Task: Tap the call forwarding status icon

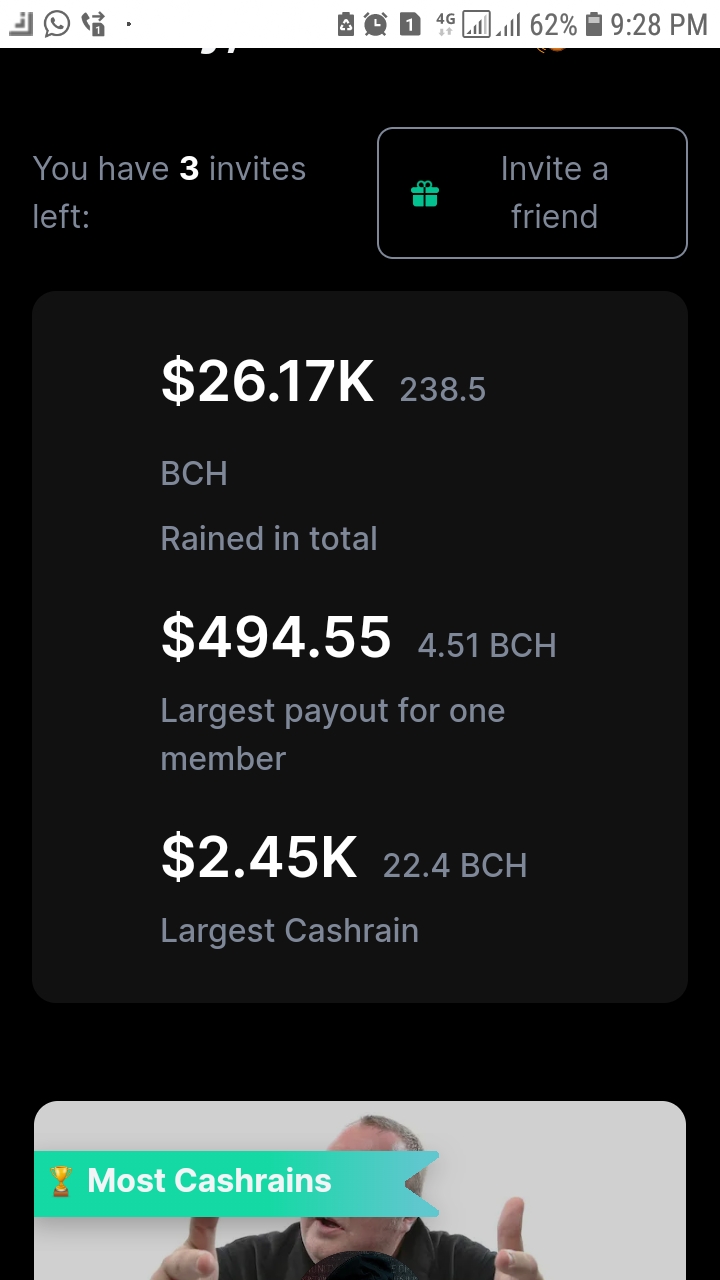Action: point(94,23)
